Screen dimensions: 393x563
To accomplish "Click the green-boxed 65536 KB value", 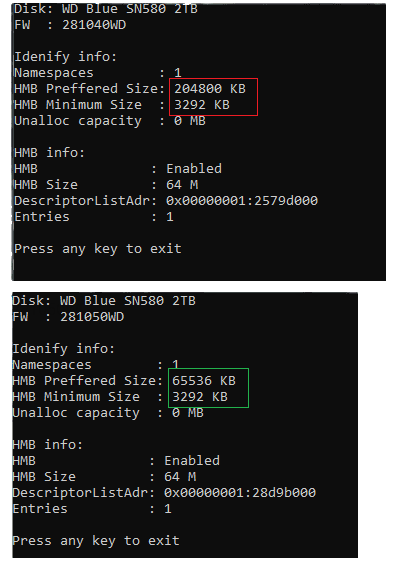I will [204, 381].
